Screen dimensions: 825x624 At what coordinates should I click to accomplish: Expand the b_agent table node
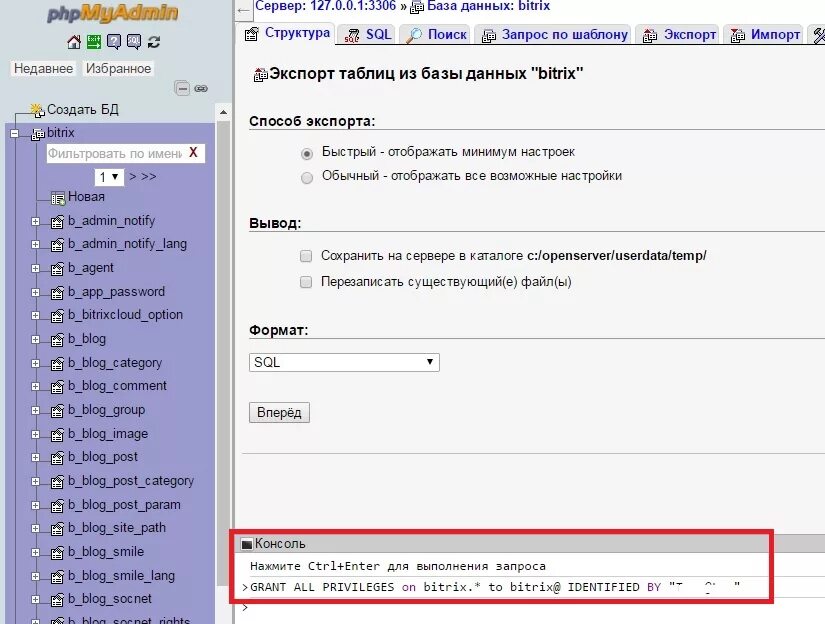coord(35,269)
